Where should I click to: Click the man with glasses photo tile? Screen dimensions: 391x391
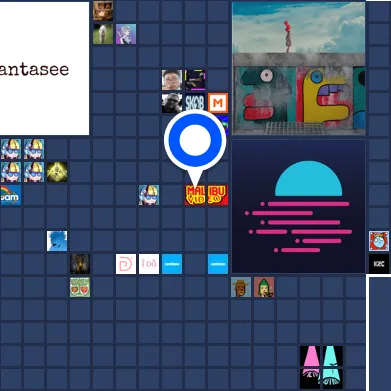click(x=172, y=80)
